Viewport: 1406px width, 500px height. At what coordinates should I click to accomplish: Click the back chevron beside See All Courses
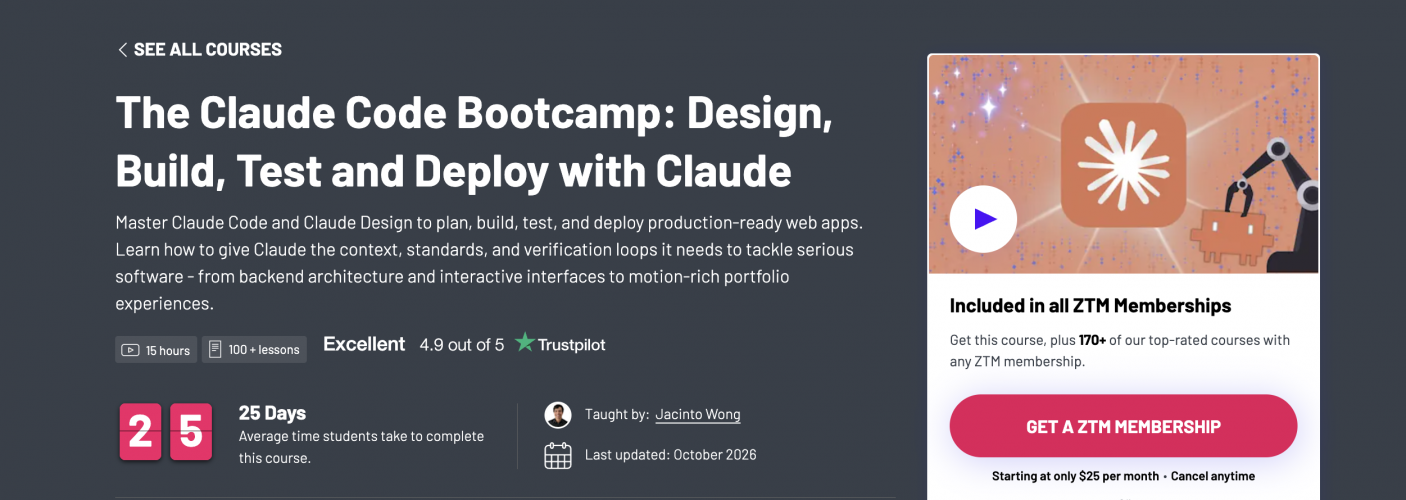[x=122, y=50]
